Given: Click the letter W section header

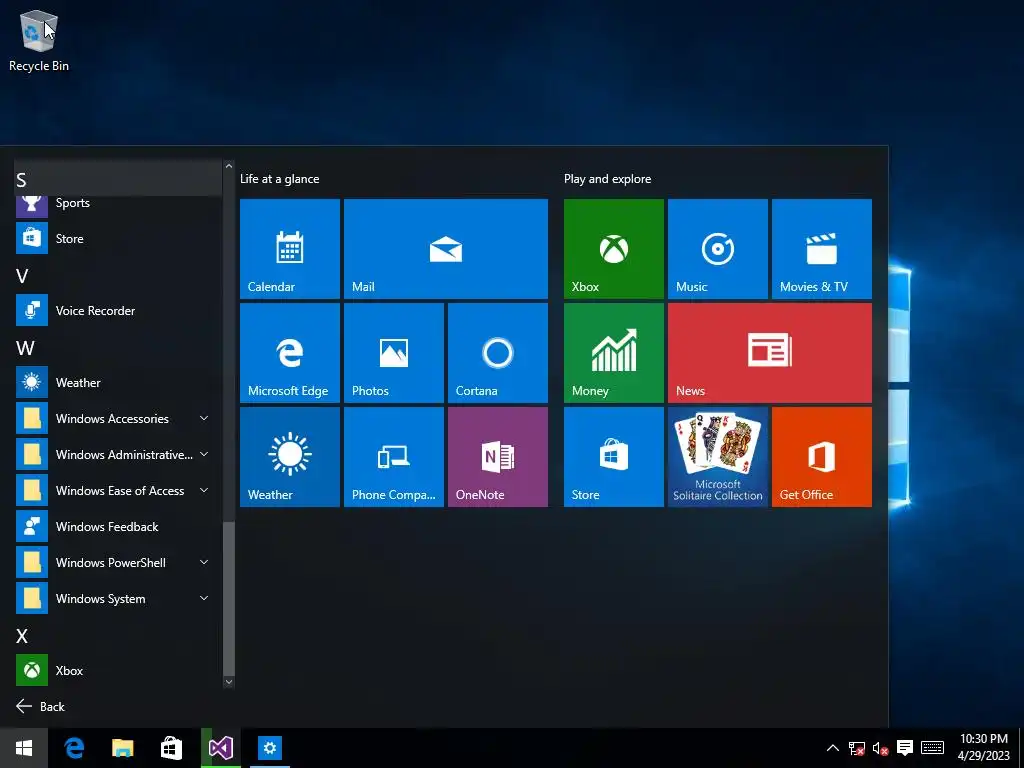Looking at the screenshot, I should (25, 347).
